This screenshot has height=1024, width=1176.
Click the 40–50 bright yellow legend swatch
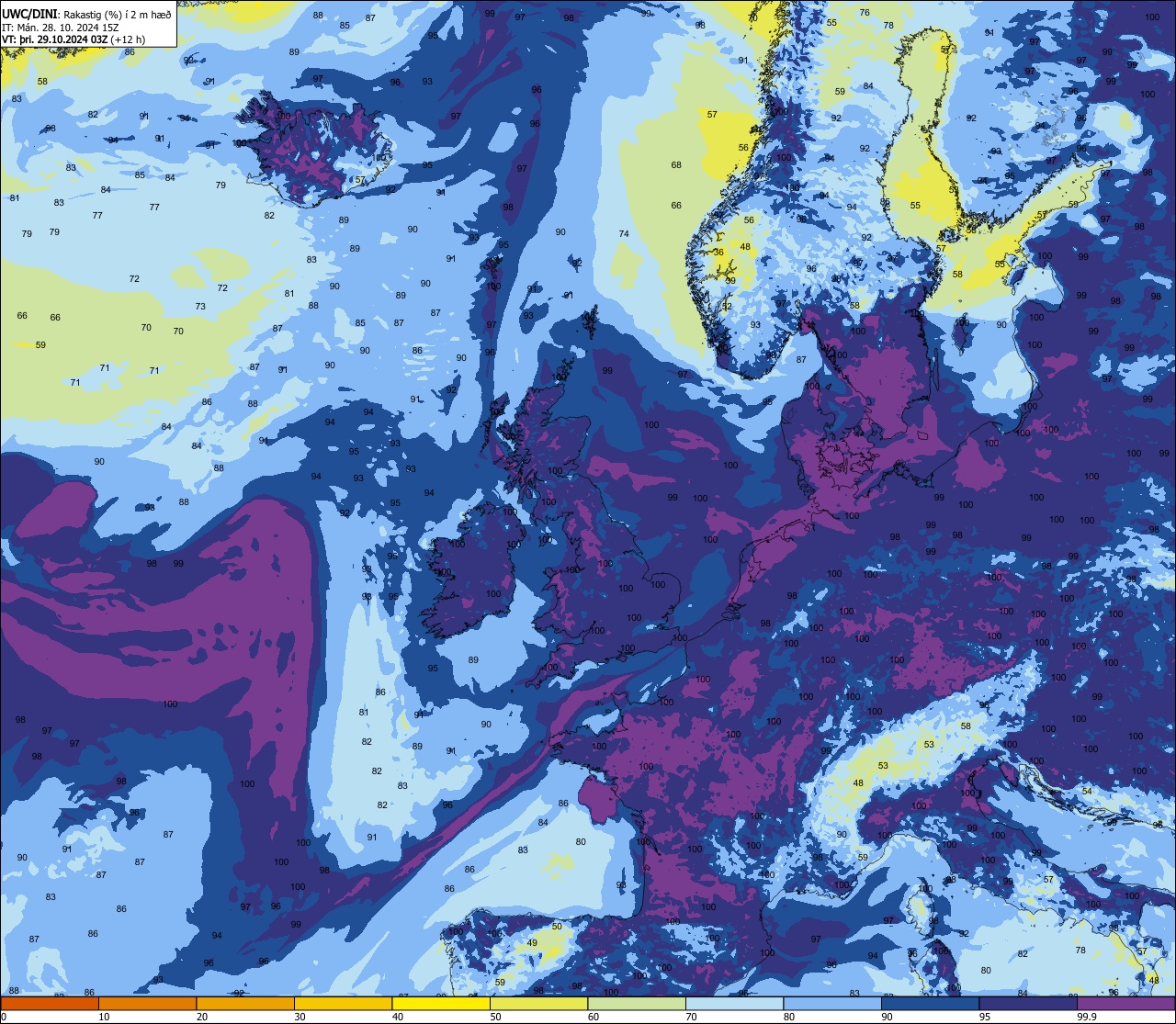(x=441, y=1003)
